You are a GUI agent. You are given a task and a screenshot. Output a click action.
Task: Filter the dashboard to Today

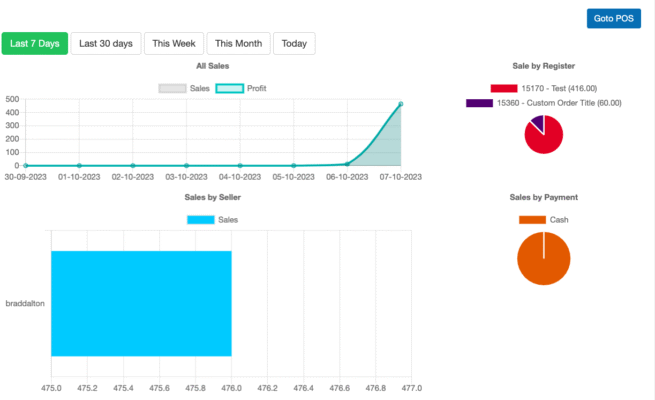pos(294,43)
